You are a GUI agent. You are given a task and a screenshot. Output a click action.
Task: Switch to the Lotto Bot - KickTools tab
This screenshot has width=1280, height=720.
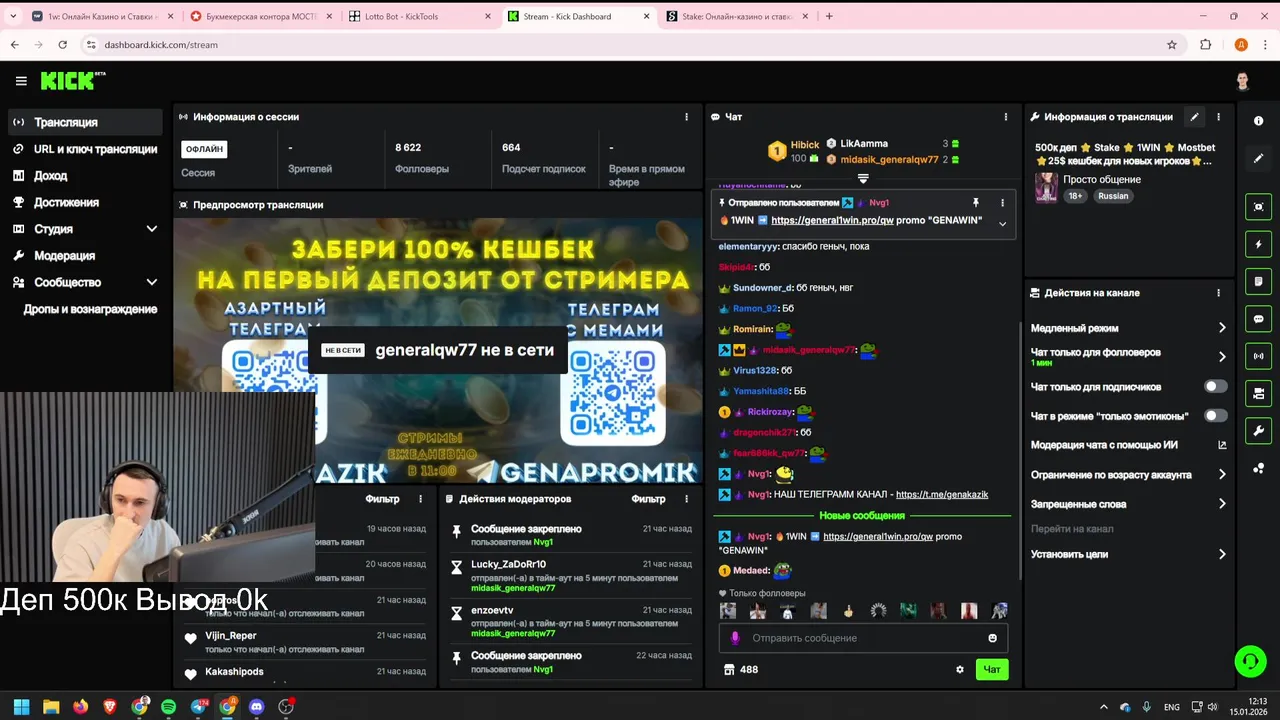point(421,16)
